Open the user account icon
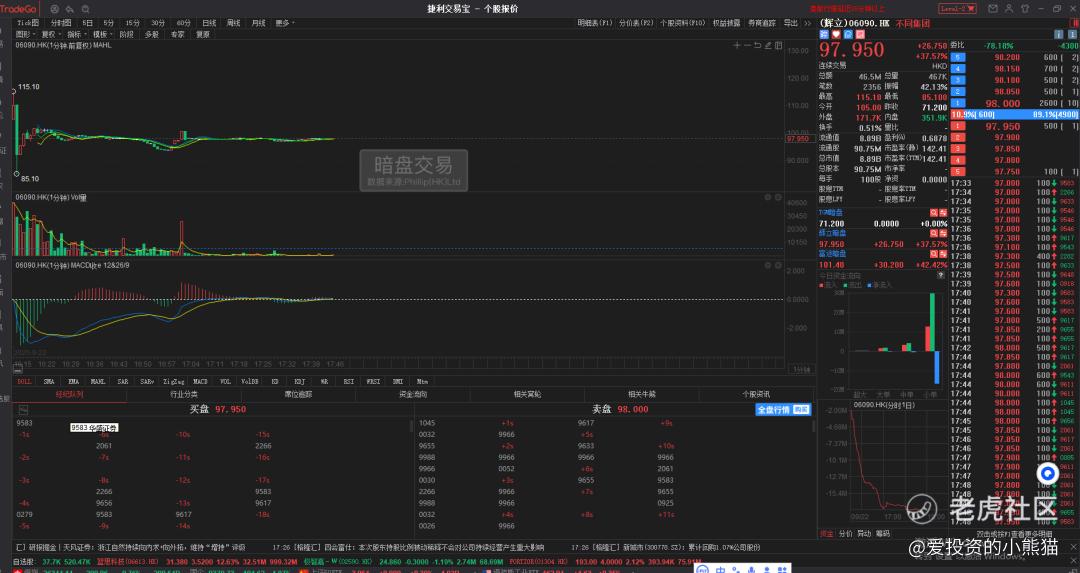The image size is (1080, 573). [1008, 9]
